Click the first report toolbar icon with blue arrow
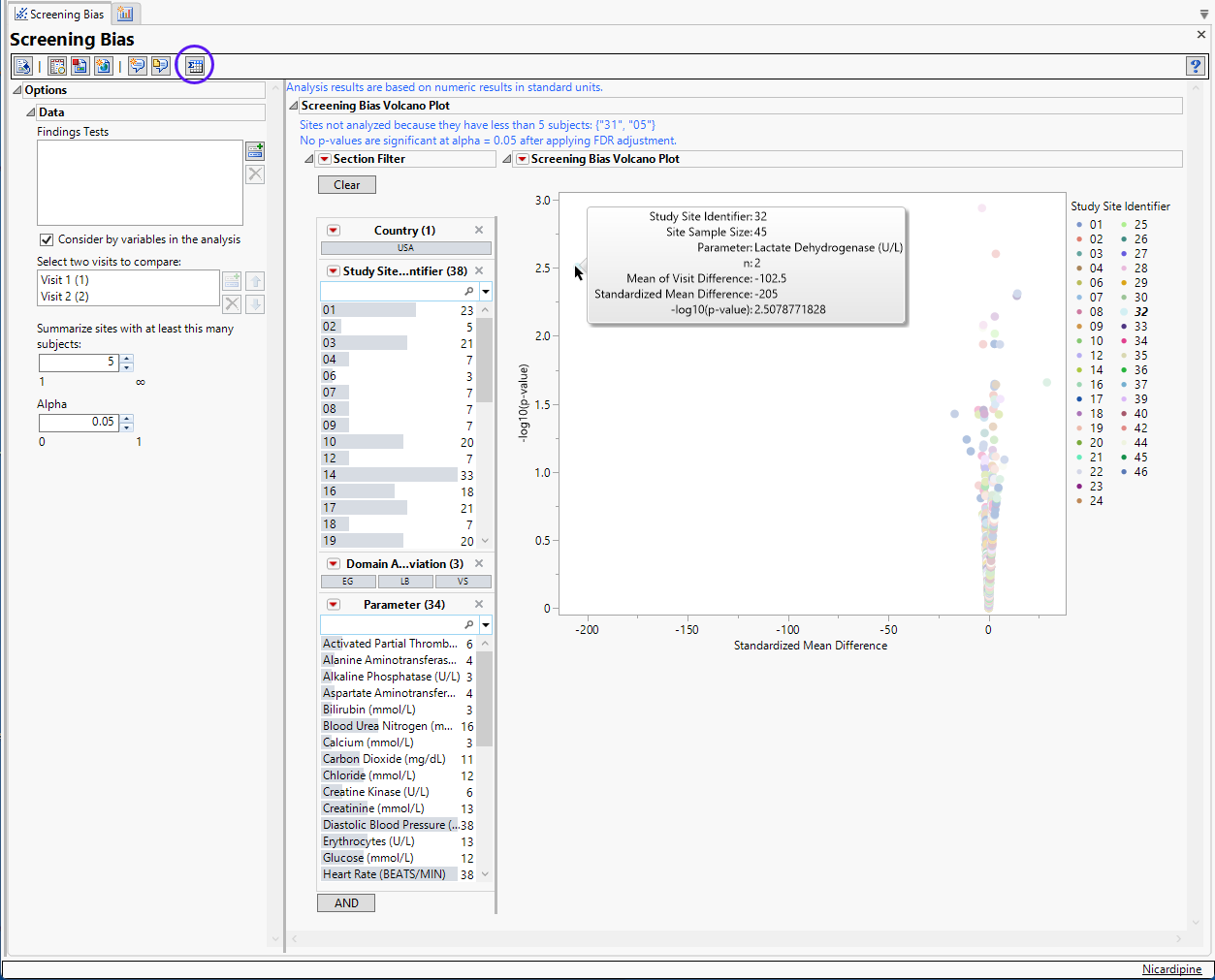The image size is (1215, 980). click(x=23, y=66)
